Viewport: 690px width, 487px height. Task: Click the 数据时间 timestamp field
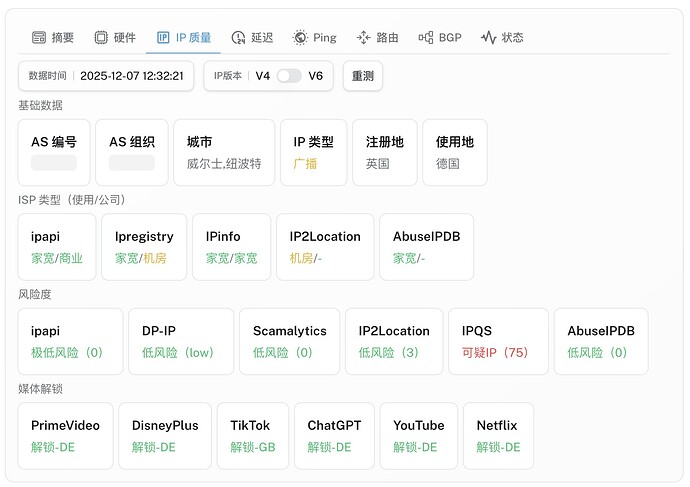[x=106, y=76]
